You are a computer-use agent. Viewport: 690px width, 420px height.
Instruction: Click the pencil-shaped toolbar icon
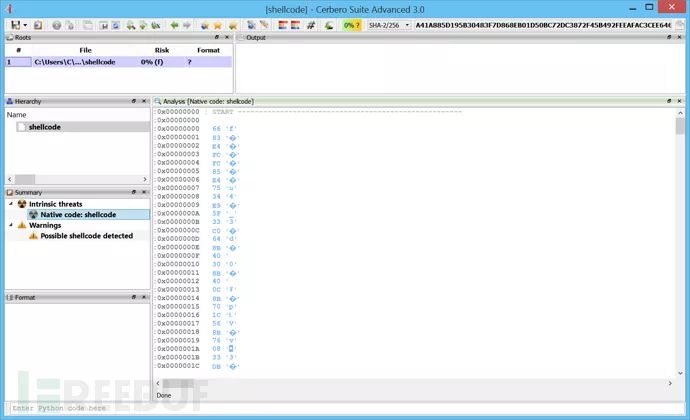[x=264, y=25]
